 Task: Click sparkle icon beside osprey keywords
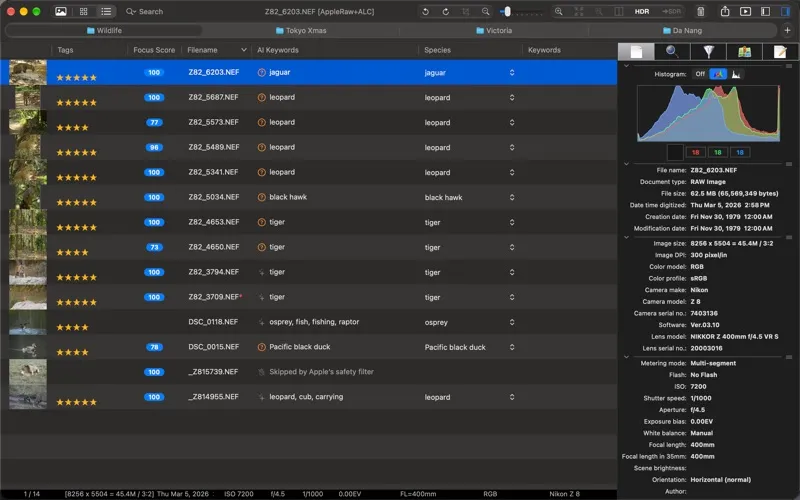coord(262,322)
